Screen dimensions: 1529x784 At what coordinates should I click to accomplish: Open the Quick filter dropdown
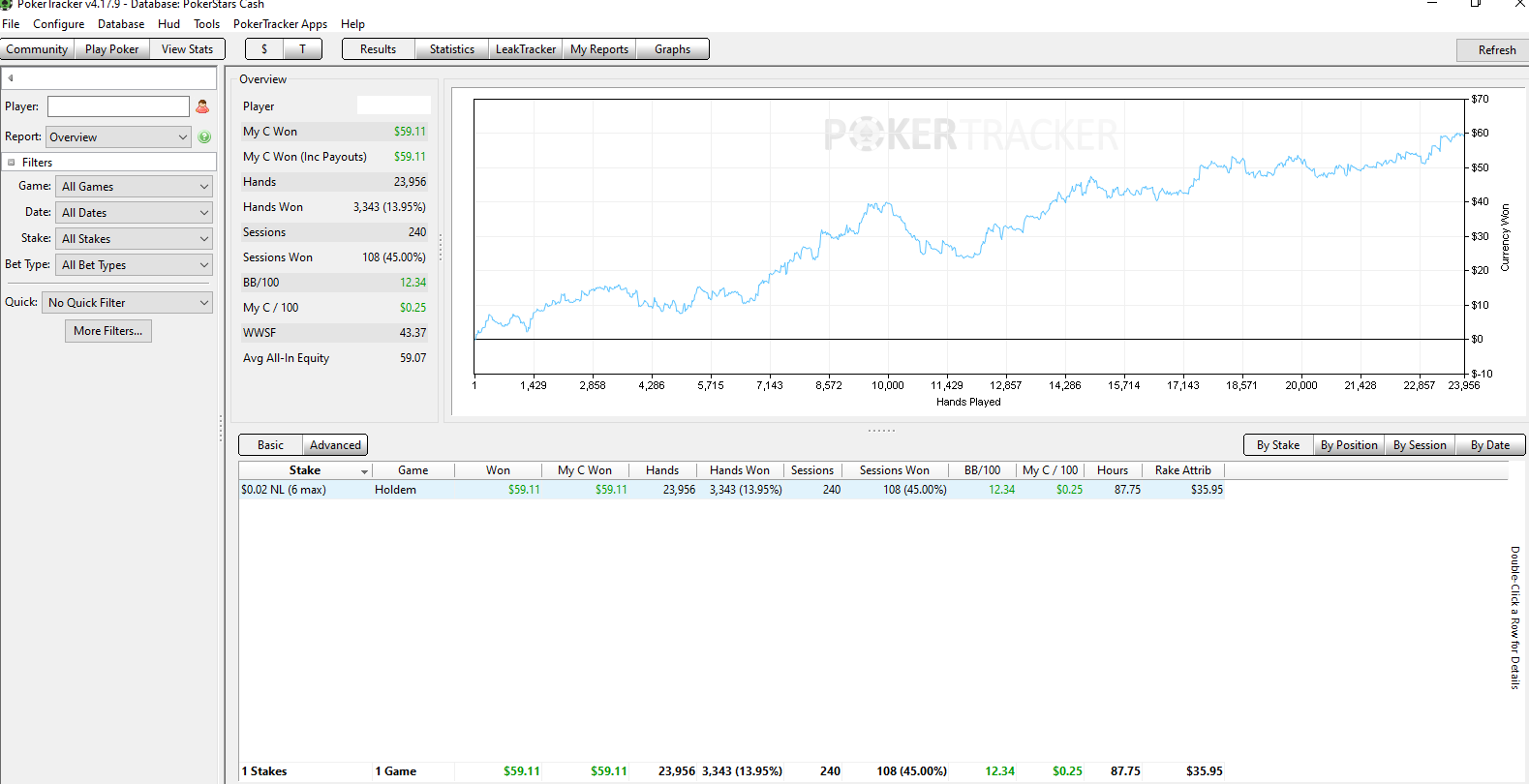click(x=128, y=303)
